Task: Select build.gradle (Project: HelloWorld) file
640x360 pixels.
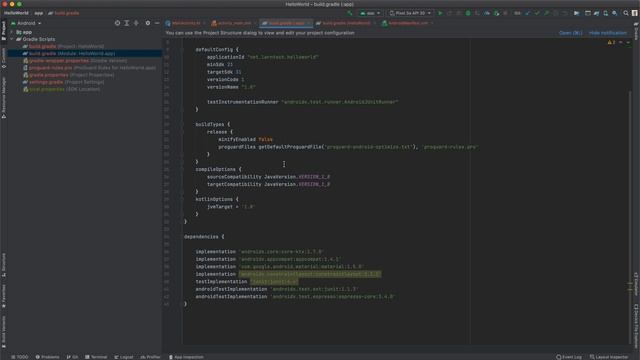Action: coord(85,47)
